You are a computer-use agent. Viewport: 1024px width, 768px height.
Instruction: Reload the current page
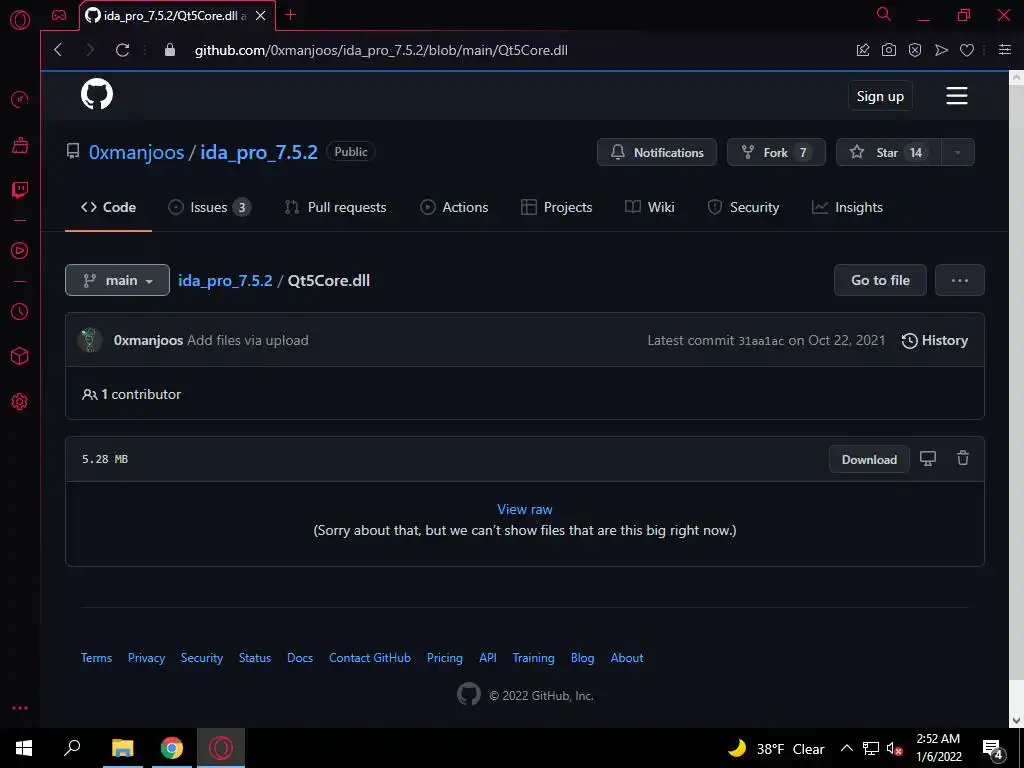coord(122,50)
